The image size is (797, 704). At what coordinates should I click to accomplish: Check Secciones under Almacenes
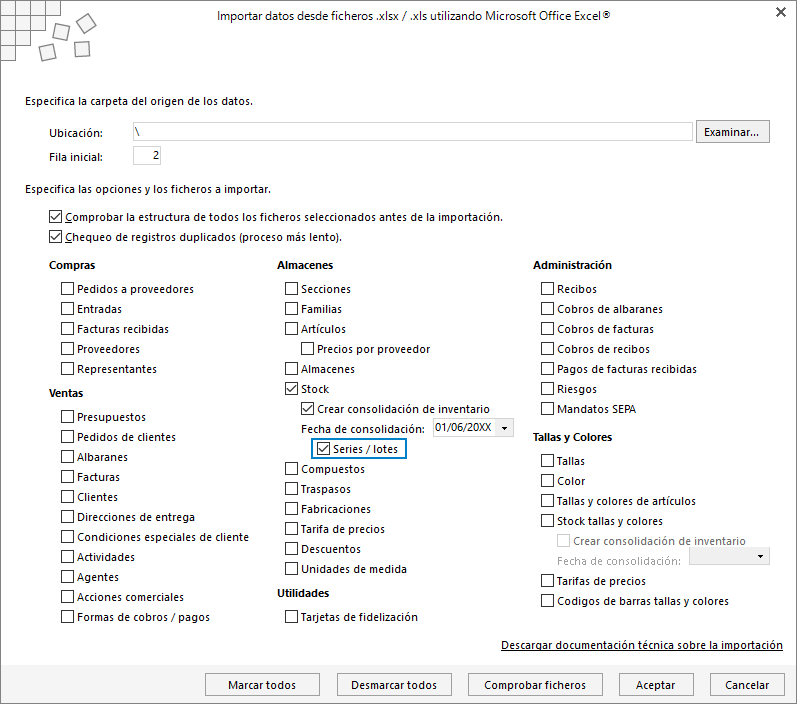pos(292,289)
